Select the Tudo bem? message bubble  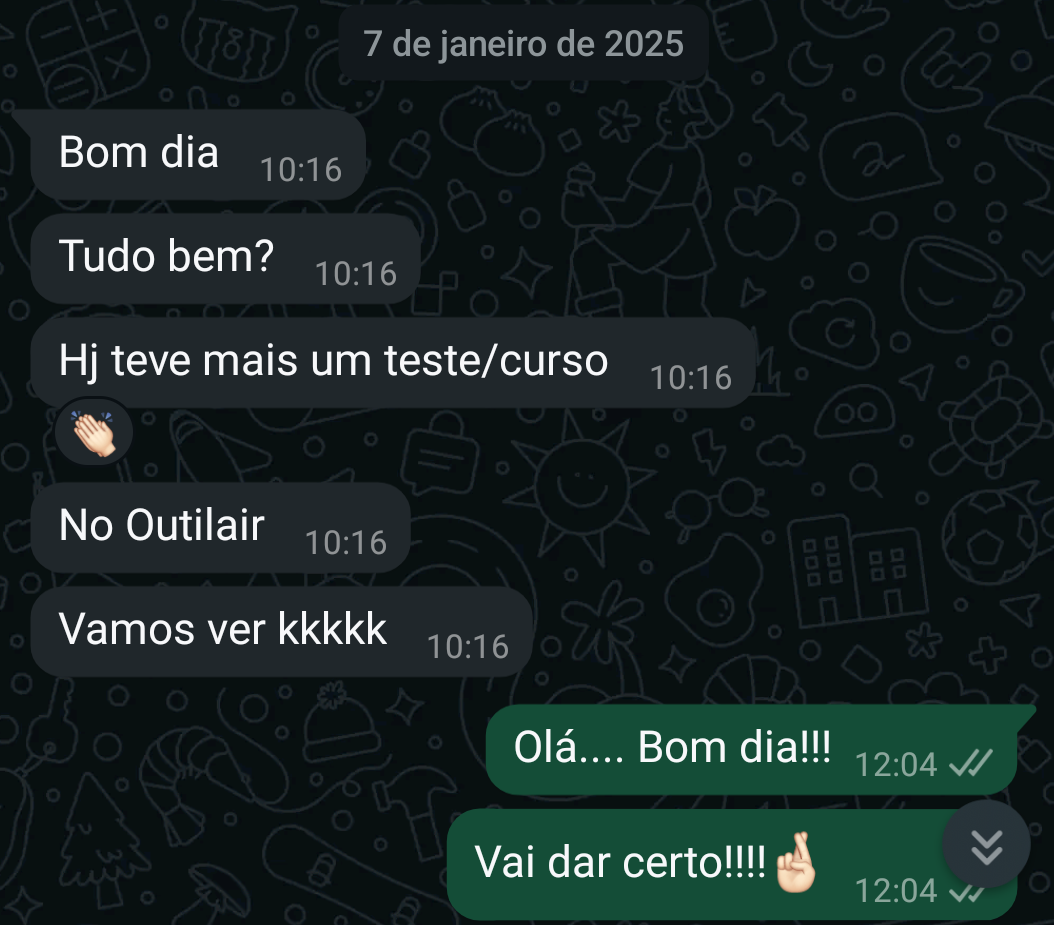(x=226, y=259)
